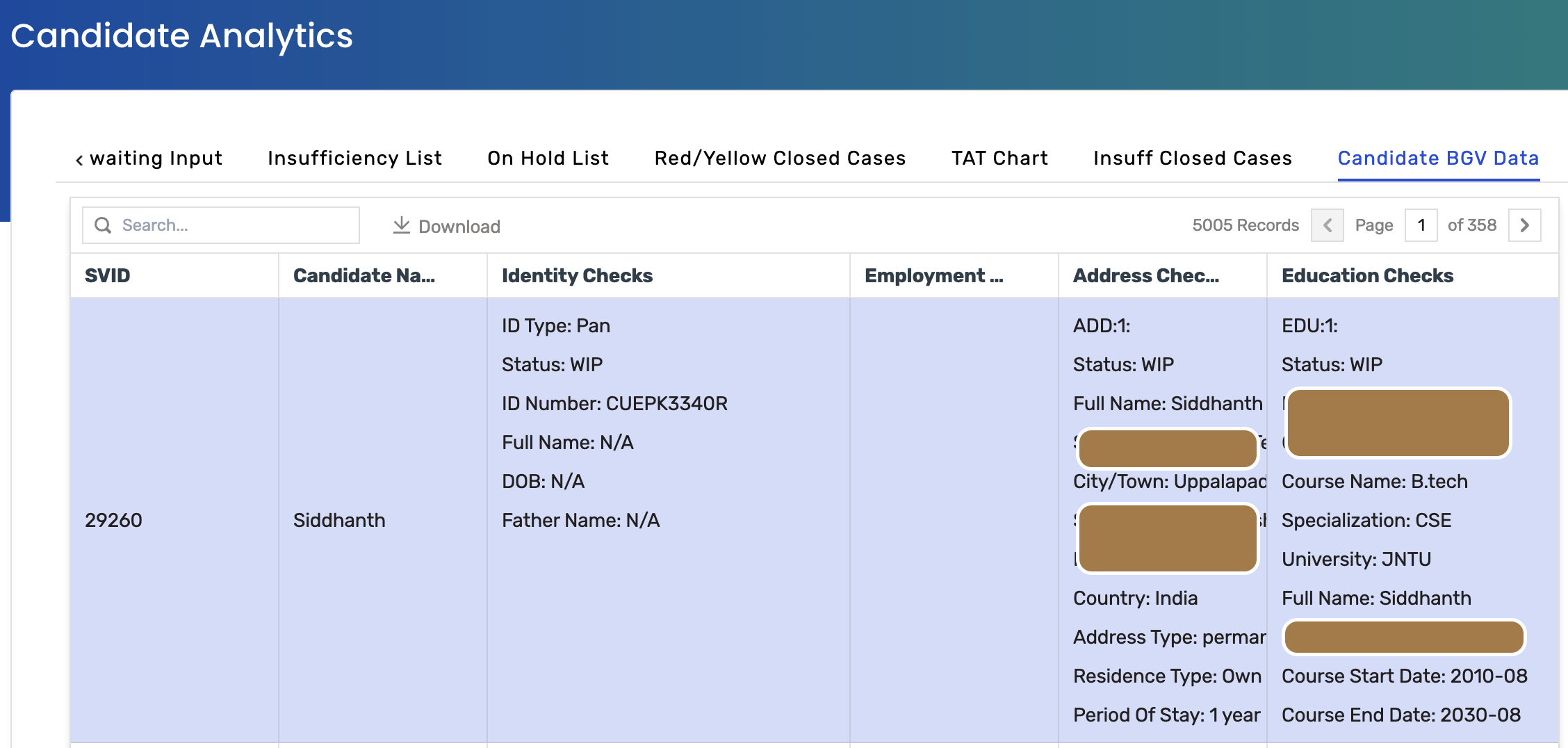The width and height of the screenshot is (1568, 748).
Task: Select the TAT Chart tab
Action: coord(999,158)
